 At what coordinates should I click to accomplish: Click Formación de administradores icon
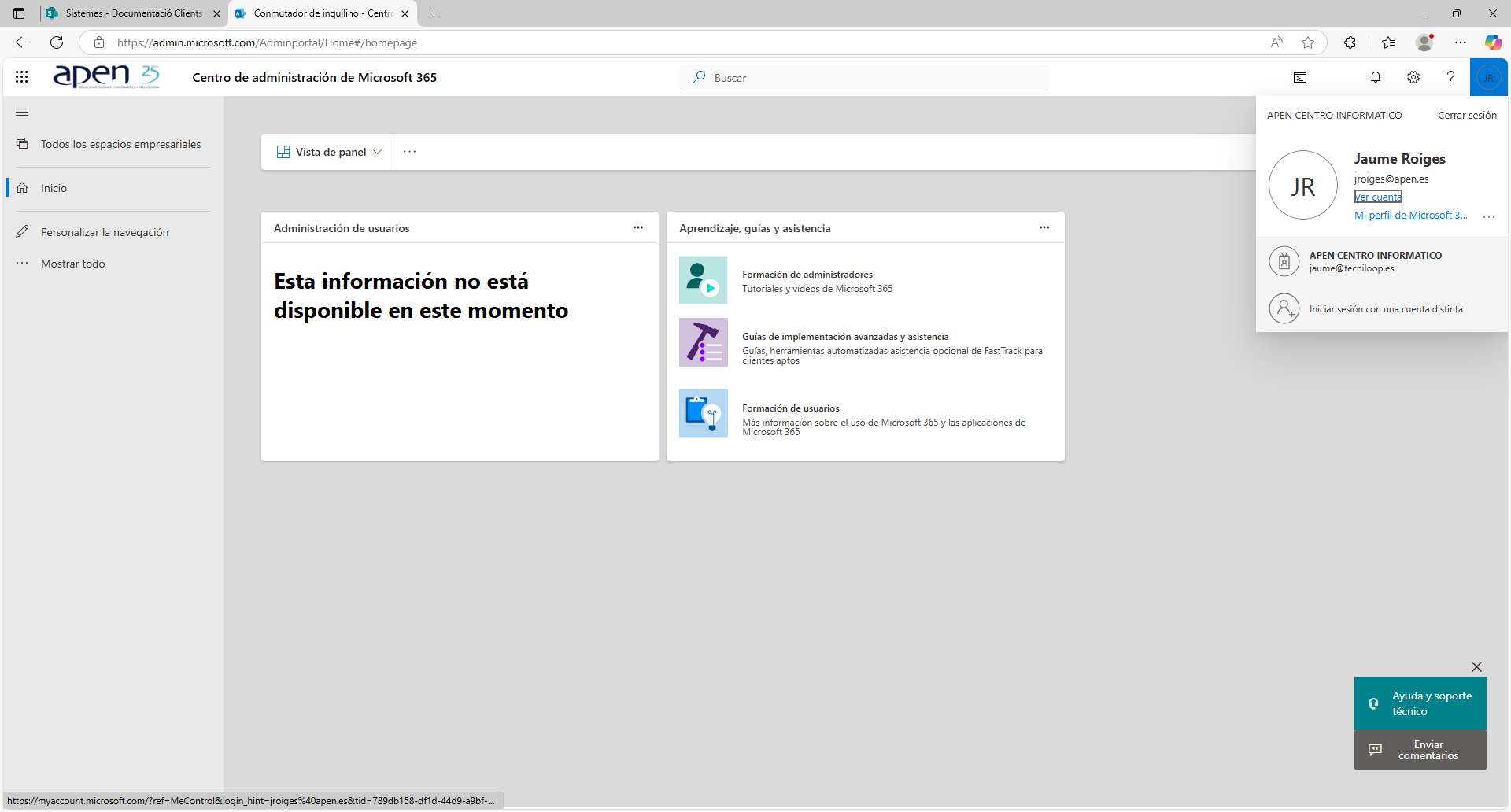point(704,280)
